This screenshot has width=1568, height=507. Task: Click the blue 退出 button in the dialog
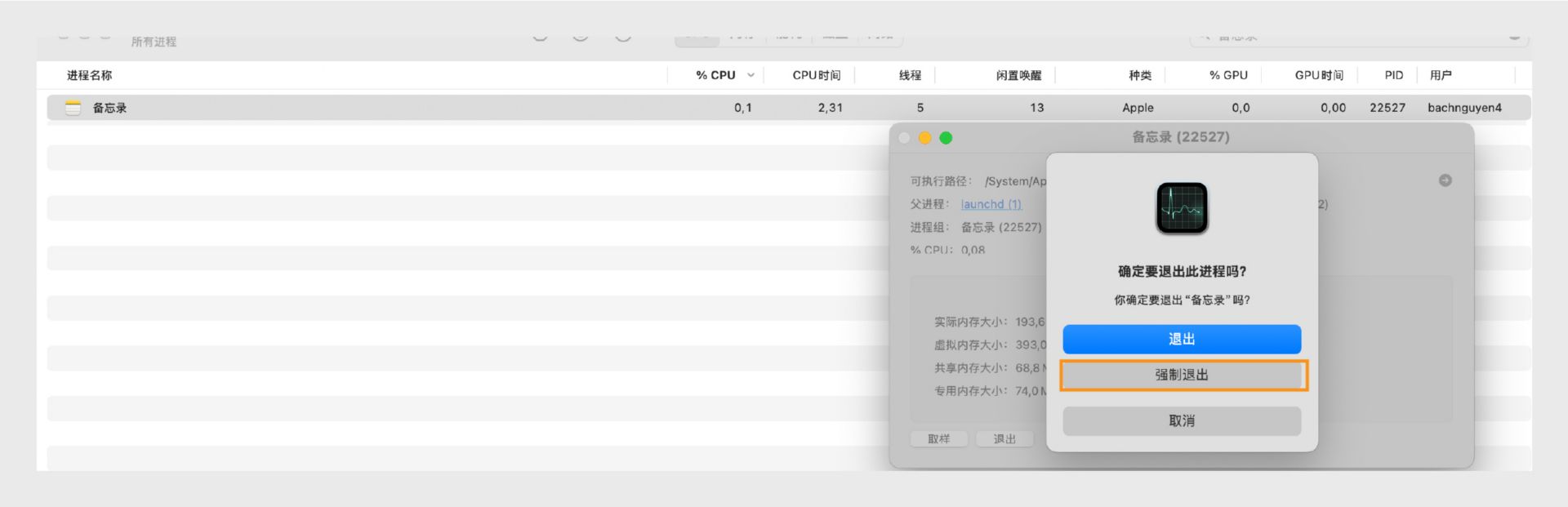tap(1182, 339)
